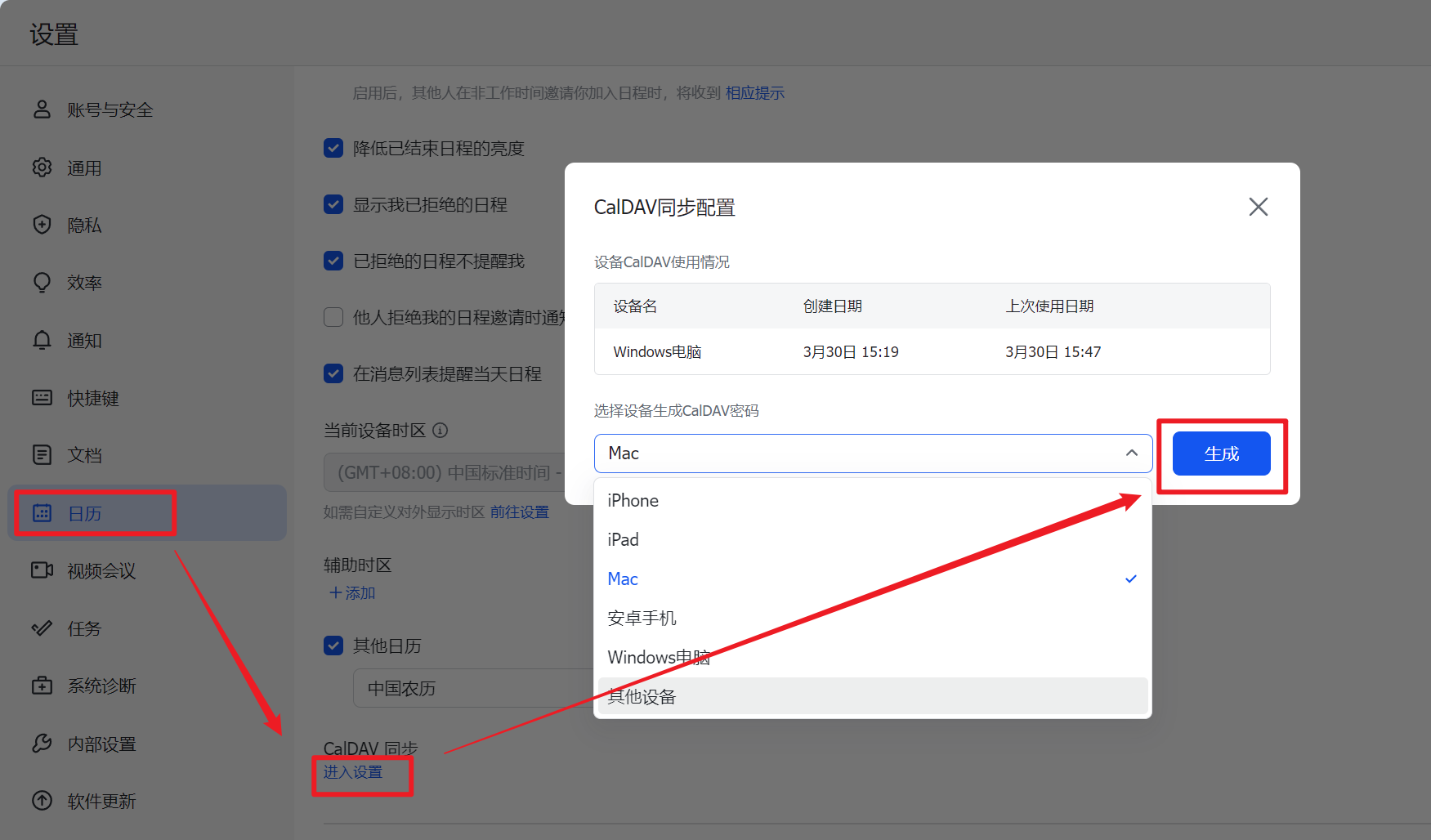Click 创建日期 column header

[x=832, y=306]
